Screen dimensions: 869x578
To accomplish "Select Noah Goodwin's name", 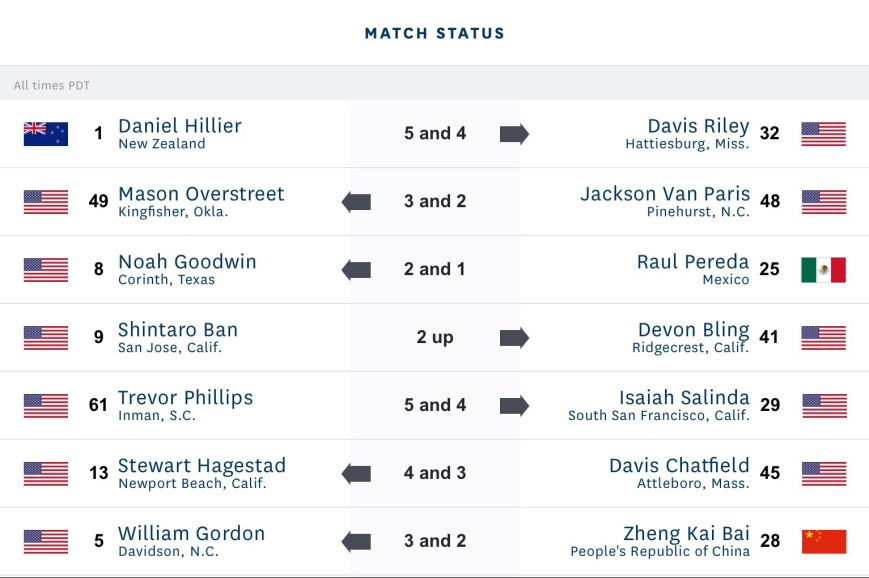I will pyautogui.click(x=187, y=262).
